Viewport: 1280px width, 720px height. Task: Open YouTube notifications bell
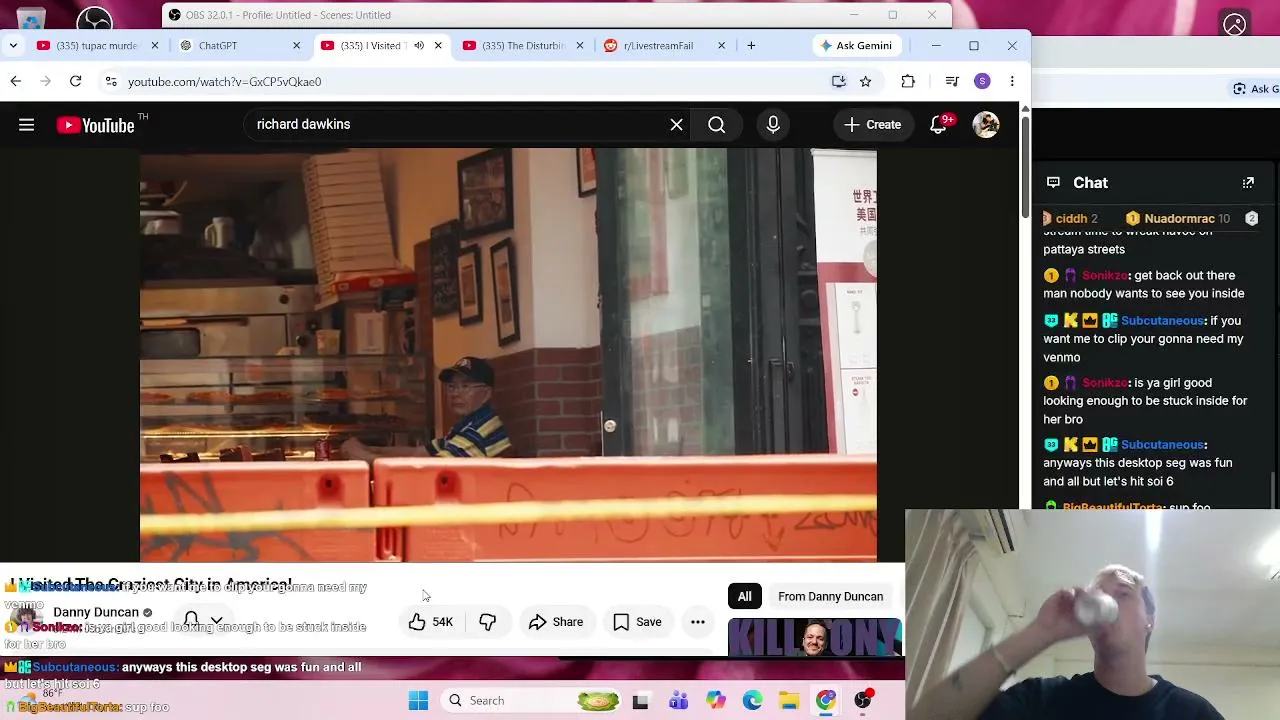point(939,125)
